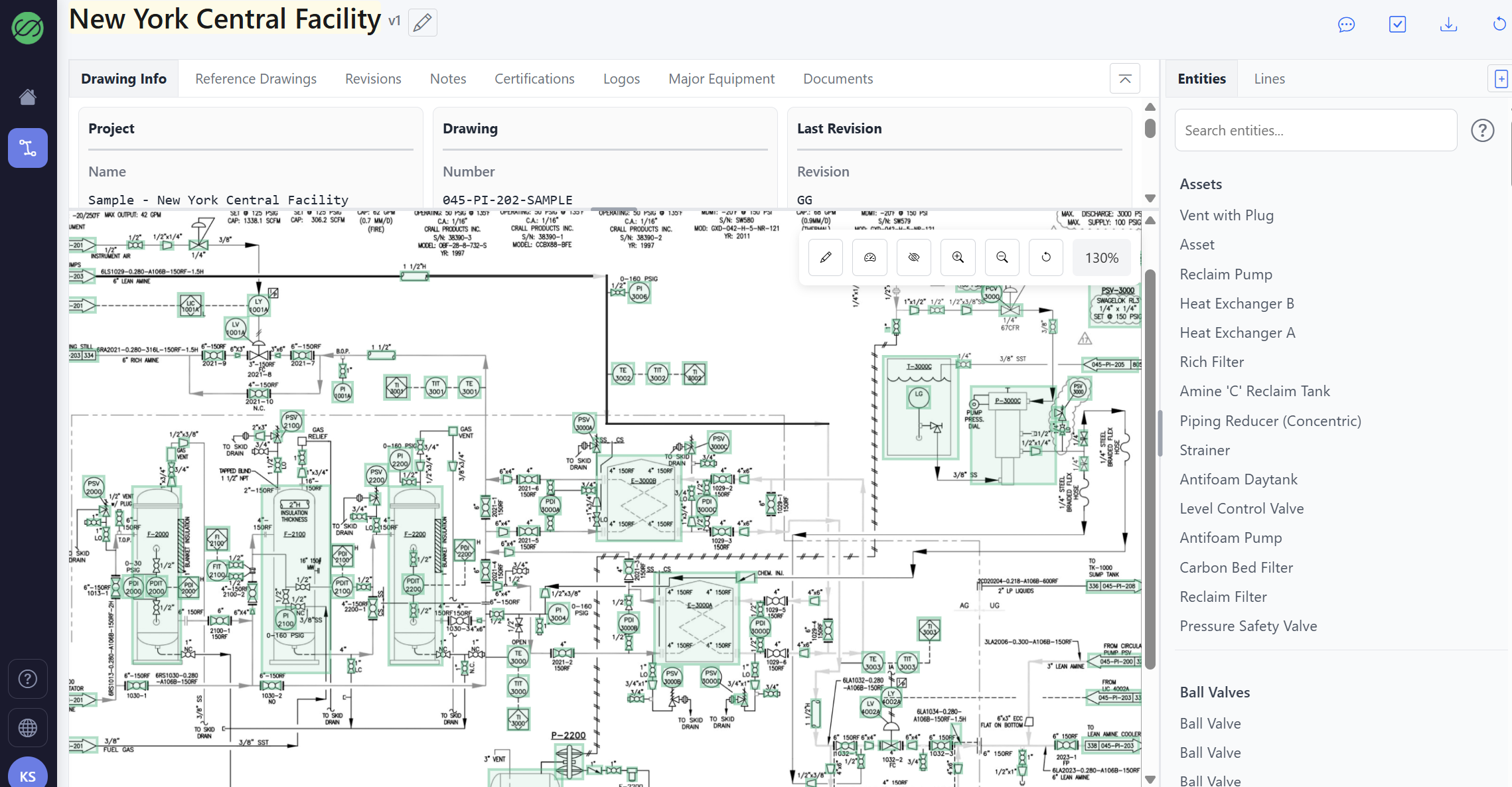1512x787 pixels.
Task: Hide entity highlights with the eye-off toggle
Action: click(x=914, y=257)
